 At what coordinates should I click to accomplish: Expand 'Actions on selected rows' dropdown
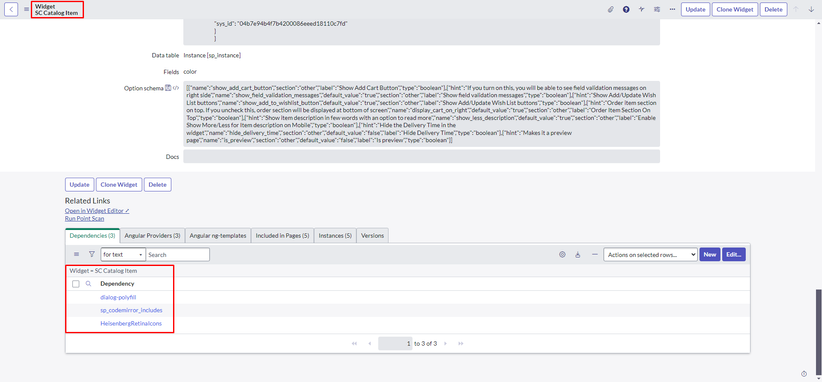[650, 255]
